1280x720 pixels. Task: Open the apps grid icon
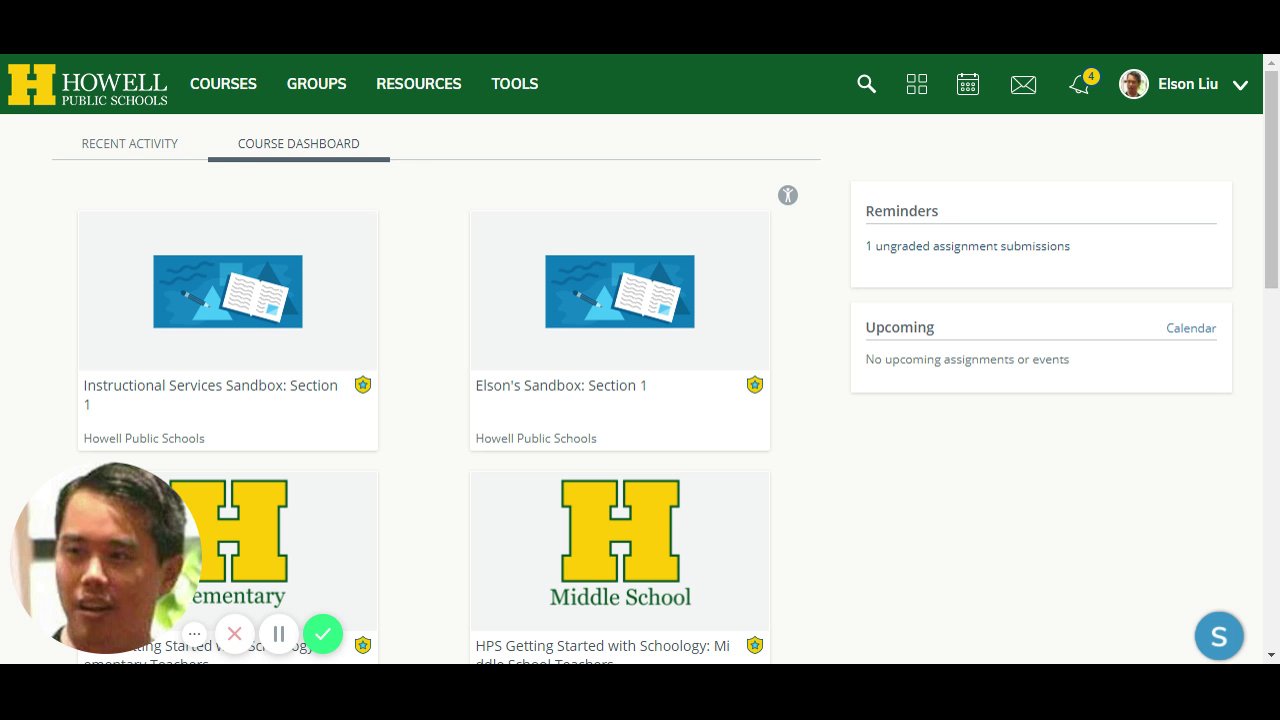click(917, 84)
